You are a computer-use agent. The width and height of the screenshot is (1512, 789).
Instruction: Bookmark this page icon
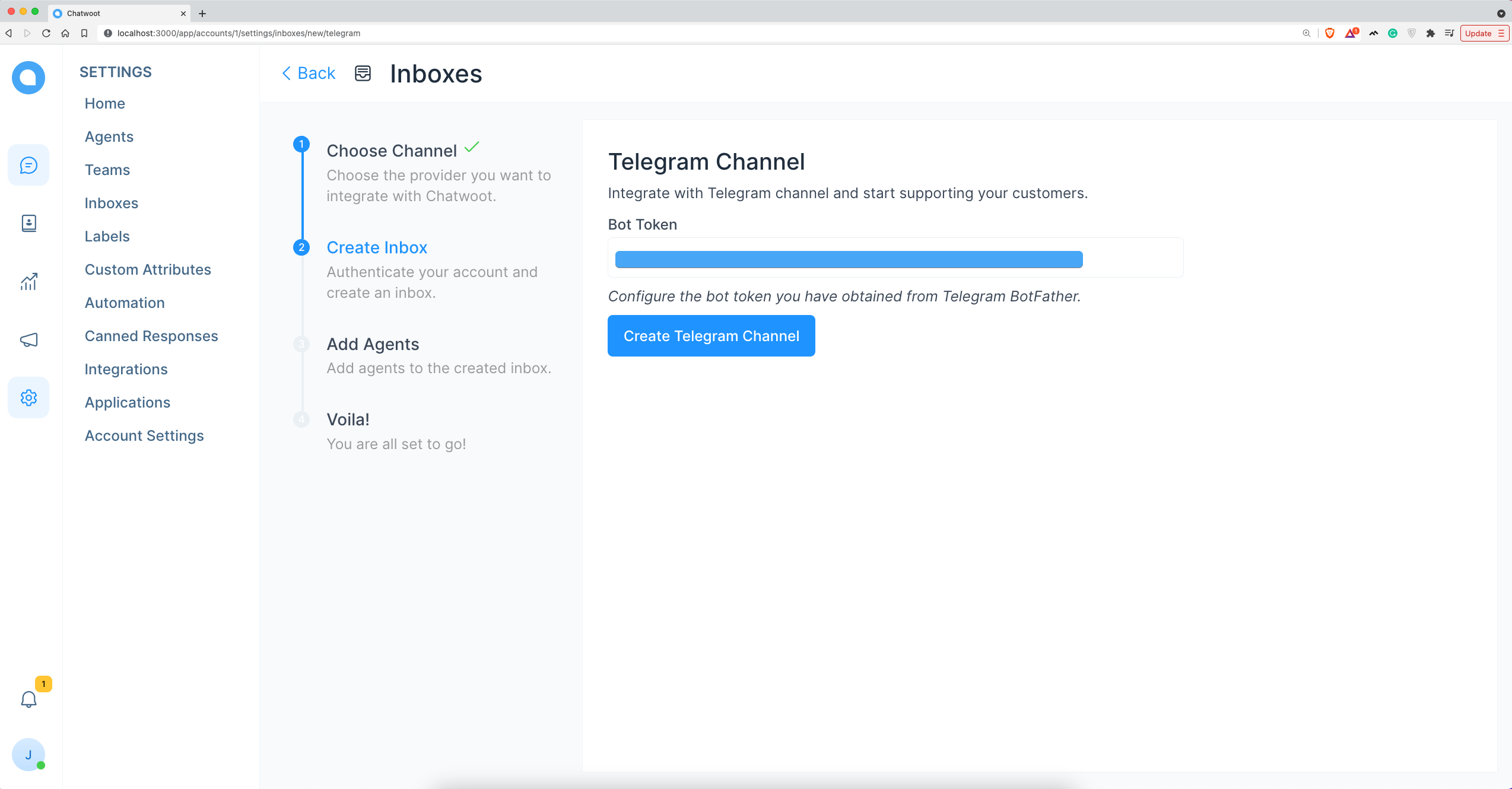click(x=84, y=33)
